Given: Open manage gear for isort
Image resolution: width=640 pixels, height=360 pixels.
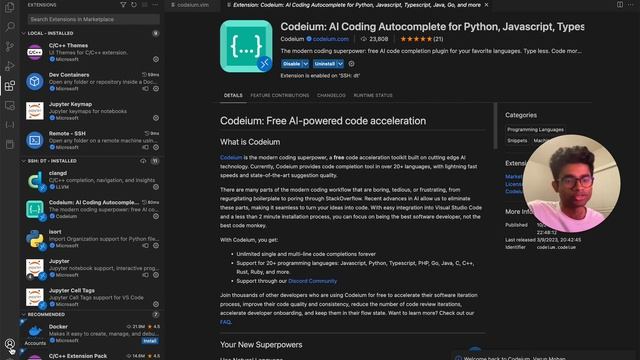Looking at the screenshot, I should coord(156,246).
